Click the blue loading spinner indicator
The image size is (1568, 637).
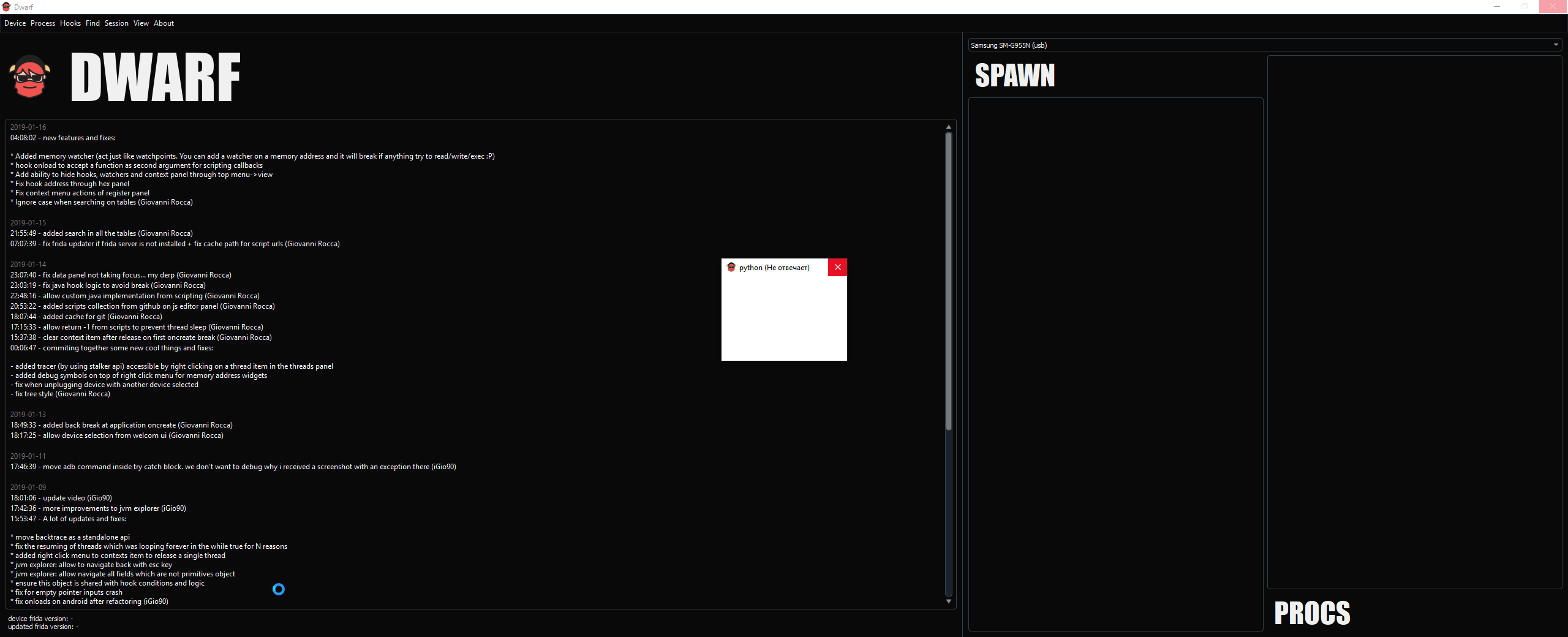point(279,589)
